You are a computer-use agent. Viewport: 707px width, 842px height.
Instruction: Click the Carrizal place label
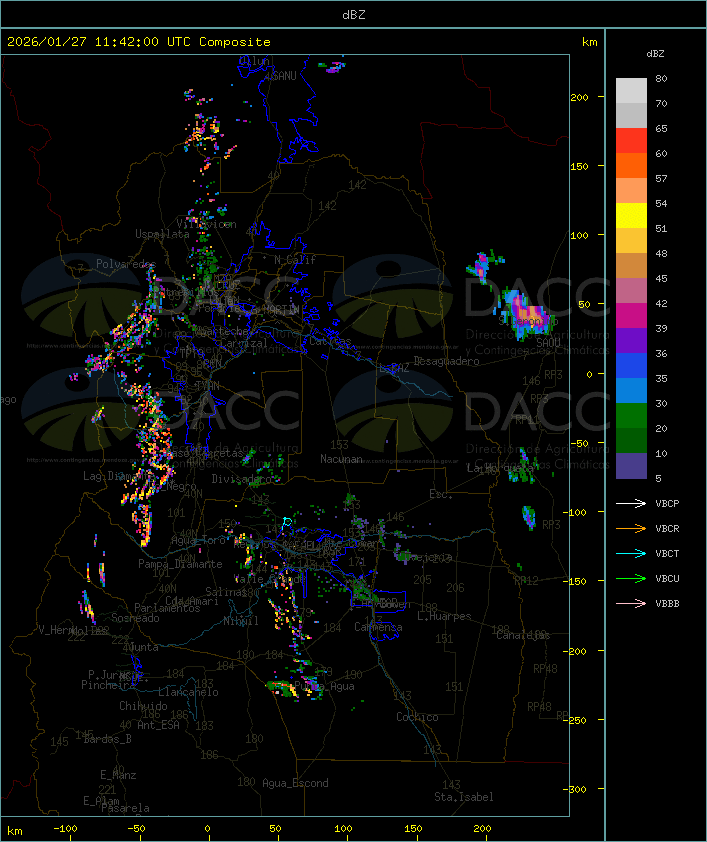(x=244, y=343)
